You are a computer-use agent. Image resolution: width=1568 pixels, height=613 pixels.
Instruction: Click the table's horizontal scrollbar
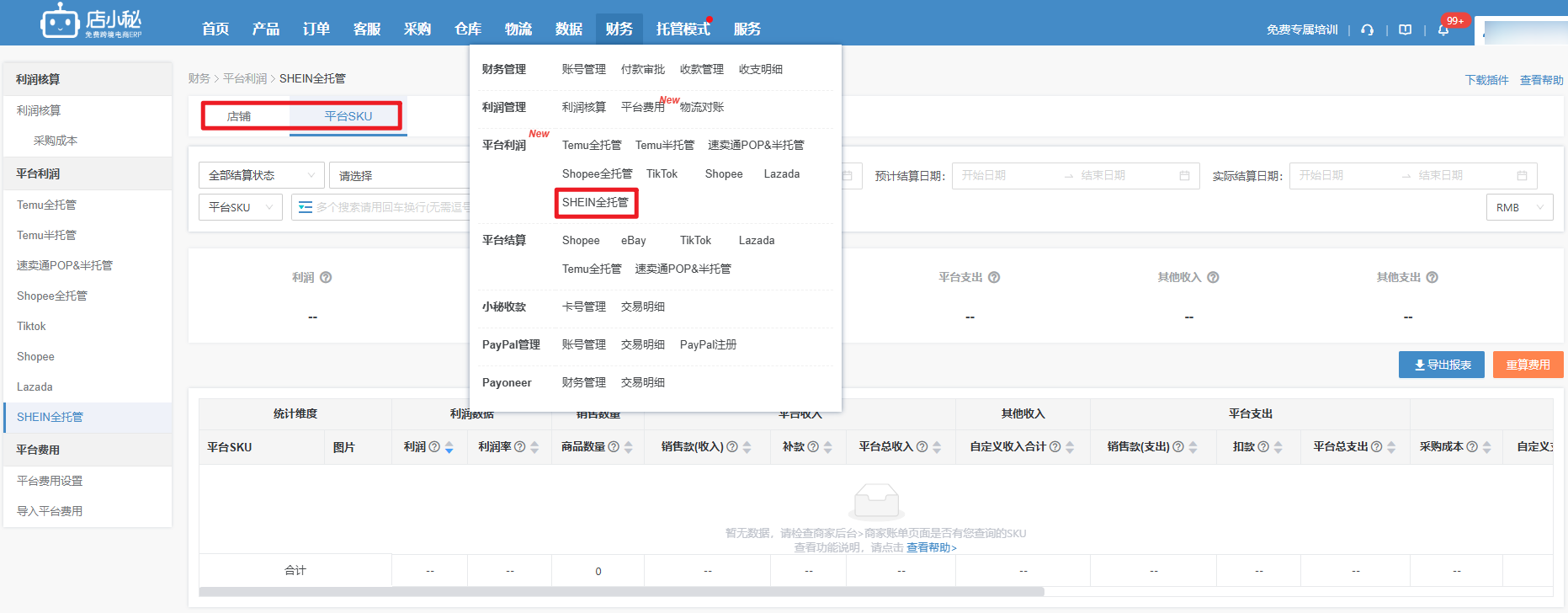(621, 592)
